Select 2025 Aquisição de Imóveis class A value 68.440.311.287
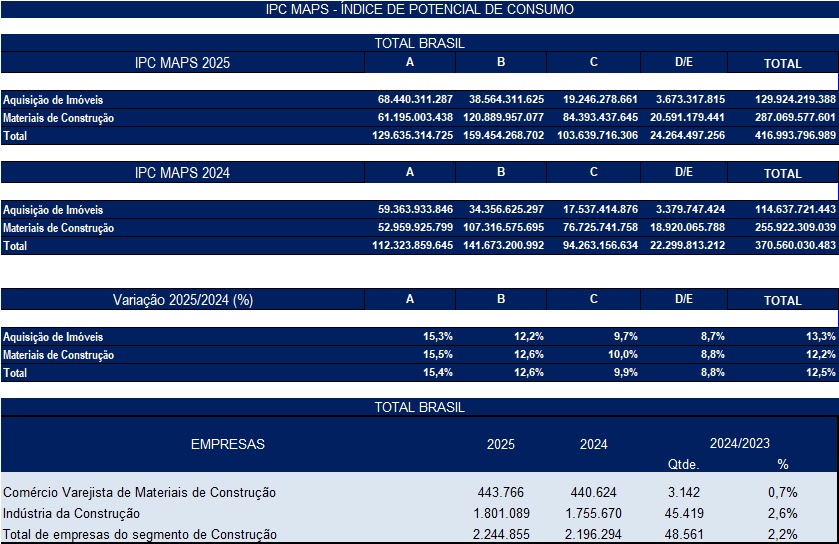 point(415,99)
